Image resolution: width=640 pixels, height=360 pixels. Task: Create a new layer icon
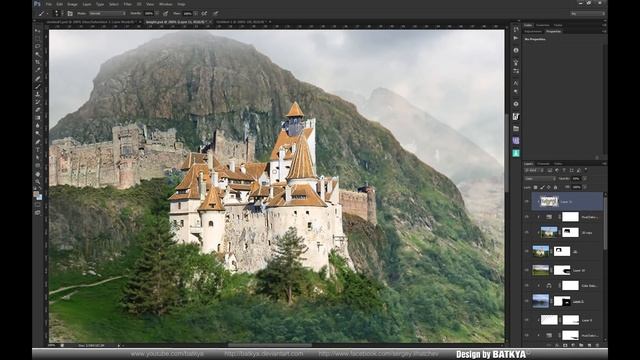coord(589,345)
